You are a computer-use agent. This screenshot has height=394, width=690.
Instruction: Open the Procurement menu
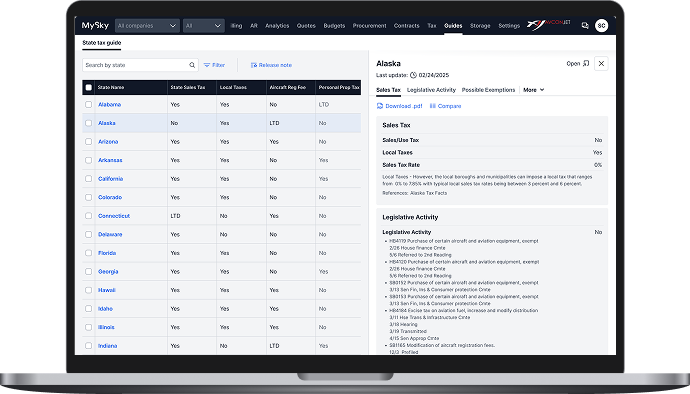tap(370, 26)
